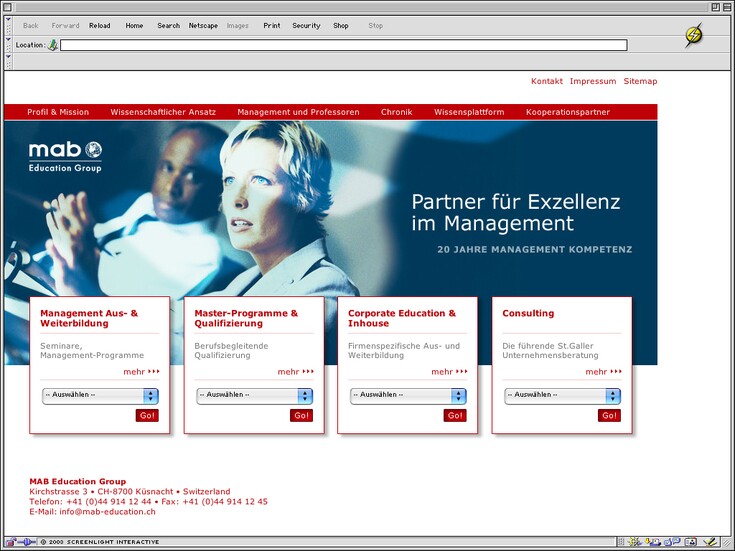Viewport: 735px width, 551px height.
Task: Open Wissenschaftlicher Ansatz in the red navigation bar
Action: [x=163, y=112]
